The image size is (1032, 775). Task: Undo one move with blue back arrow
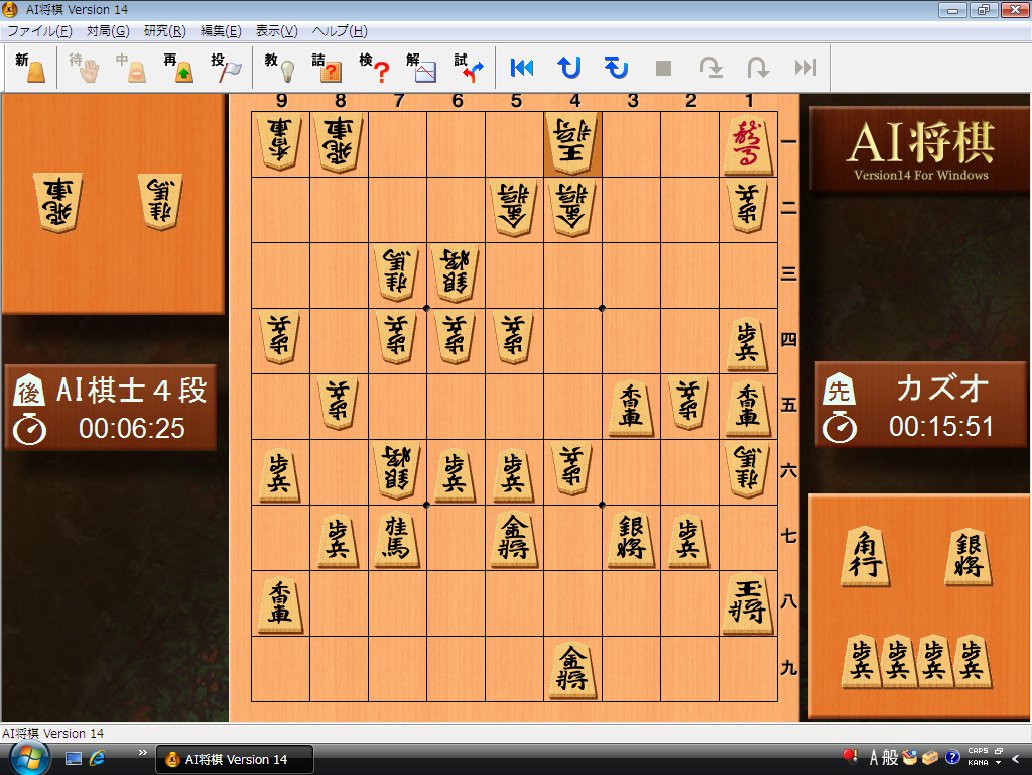point(569,68)
